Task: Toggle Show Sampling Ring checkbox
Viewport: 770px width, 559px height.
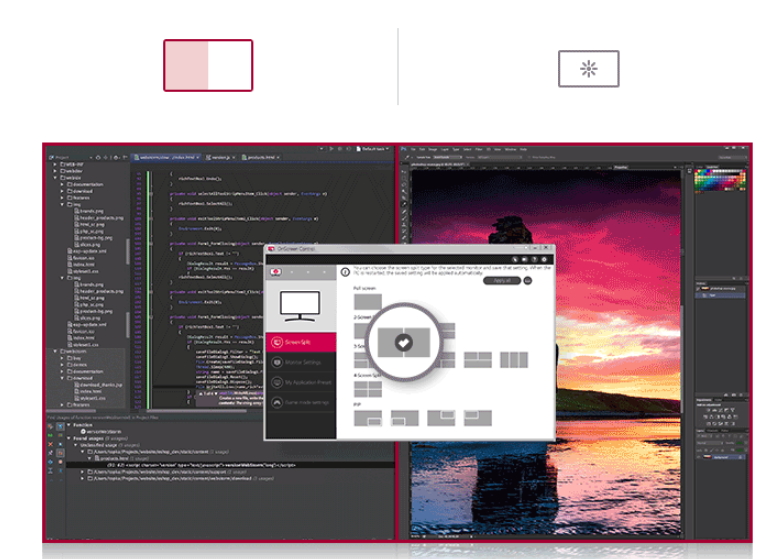Action: [x=530, y=157]
